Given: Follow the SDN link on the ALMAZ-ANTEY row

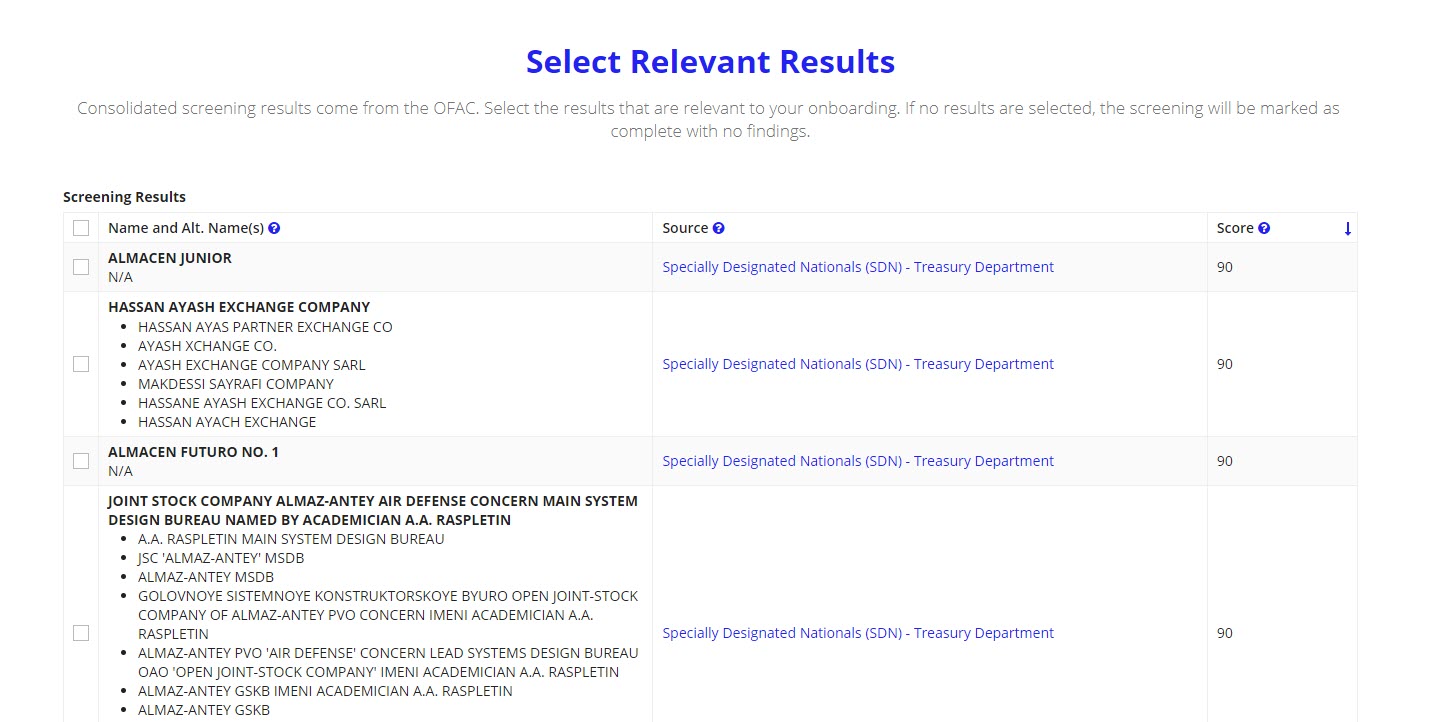Looking at the screenshot, I should (x=857, y=632).
